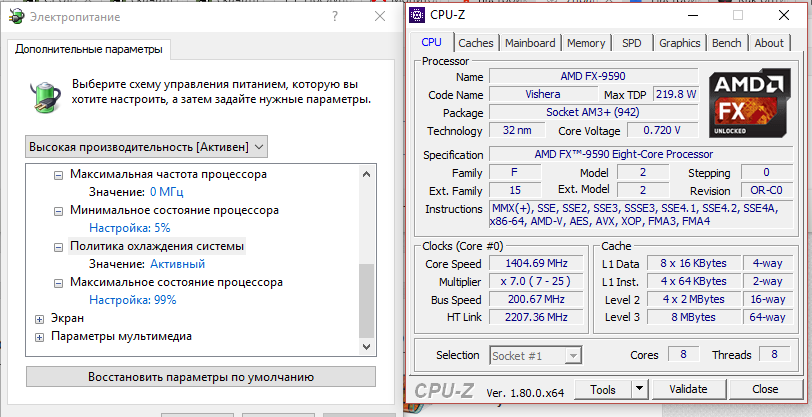Click the green battery plug icon
Viewport: 812px width, 417px height.
(46, 96)
